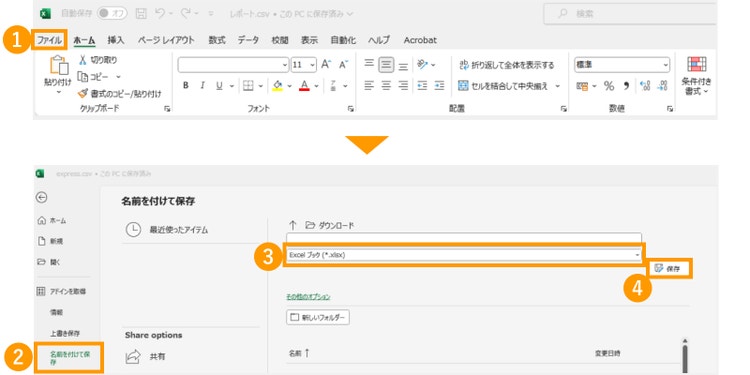Open the クリップボード group dialog launcher
750x375 pixels.
(x=167, y=109)
